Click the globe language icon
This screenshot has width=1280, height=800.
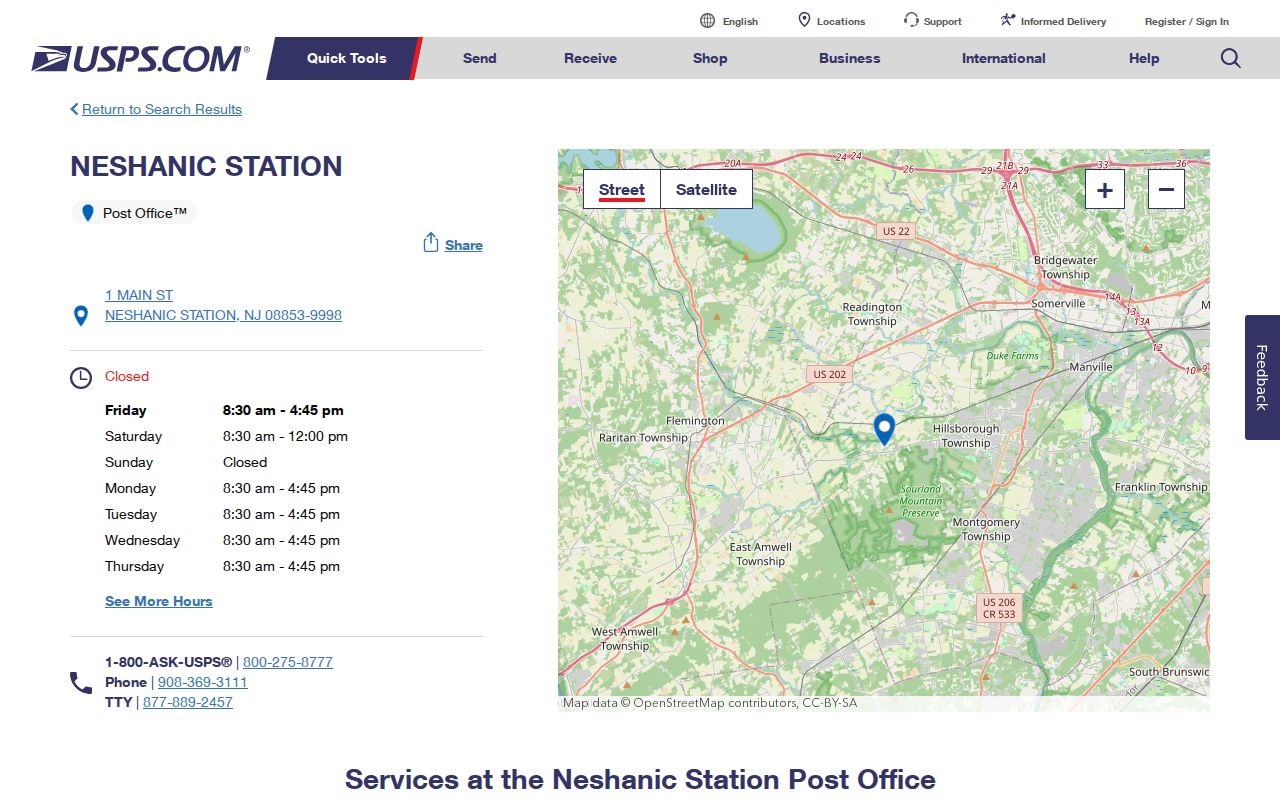pos(708,21)
